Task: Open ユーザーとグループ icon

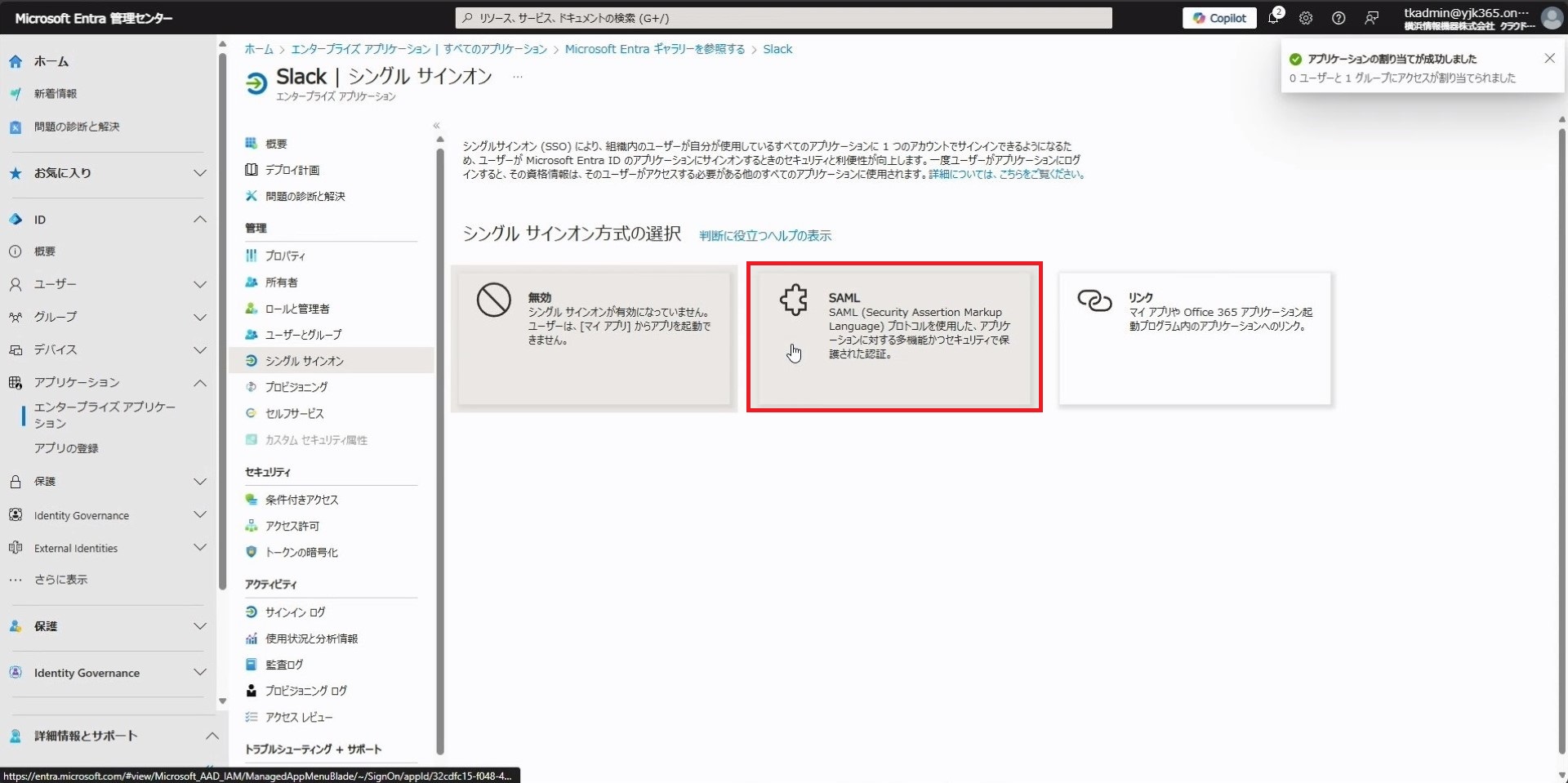Action: (252, 335)
